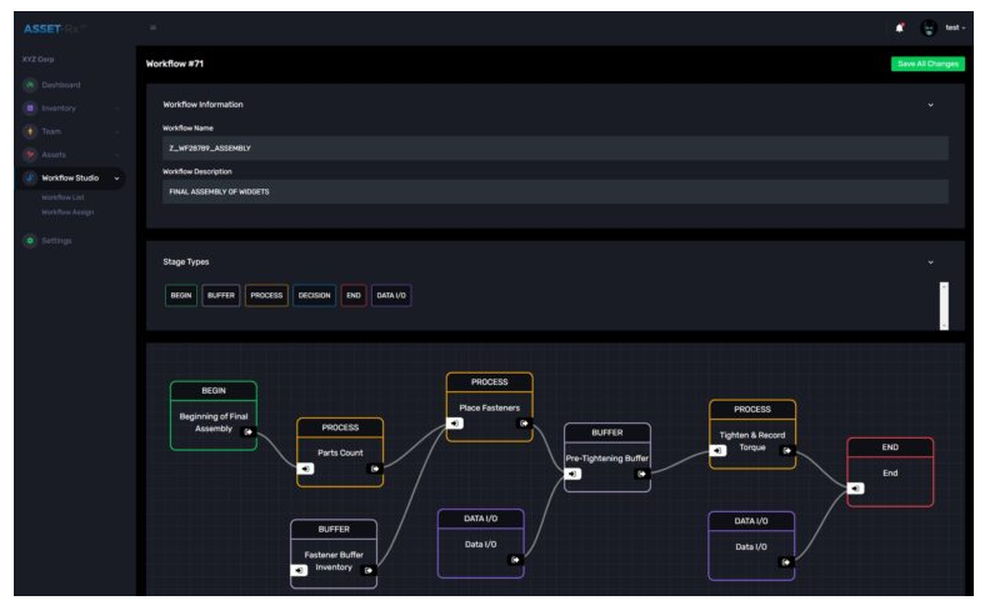
Task: Click output port of right Data I/O node
Action: tap(786, 562)
